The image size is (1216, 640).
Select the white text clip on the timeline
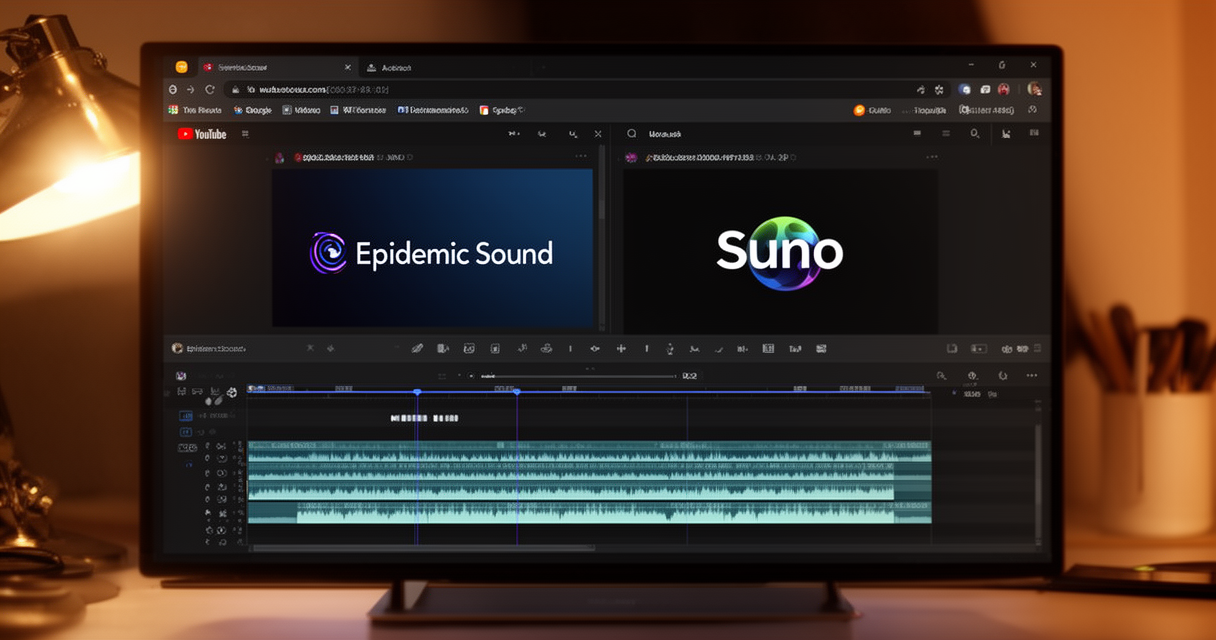(x=424, y=418)
